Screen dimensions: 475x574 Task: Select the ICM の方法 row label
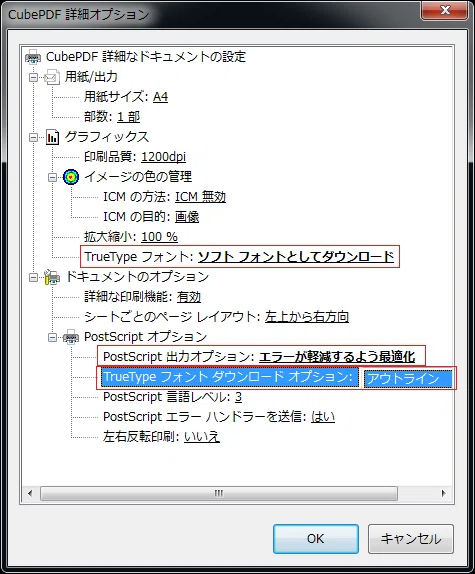tap(137, 197)
